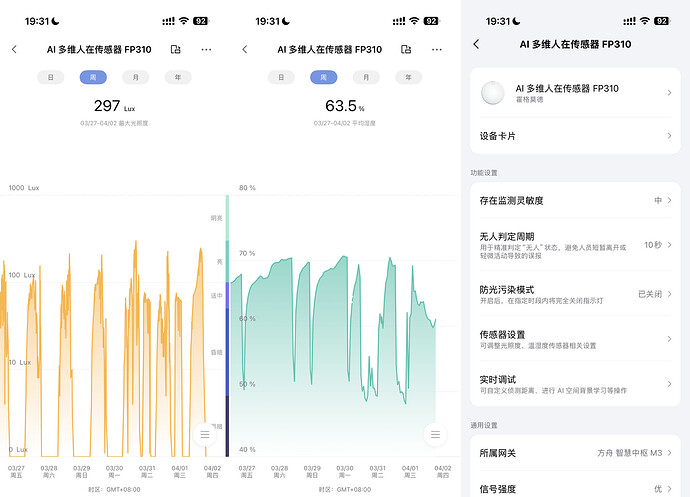This screenshot has height=497, width=690.
Task: Open three-dot menu on the illuminance screen
Action: pos(206,49)
